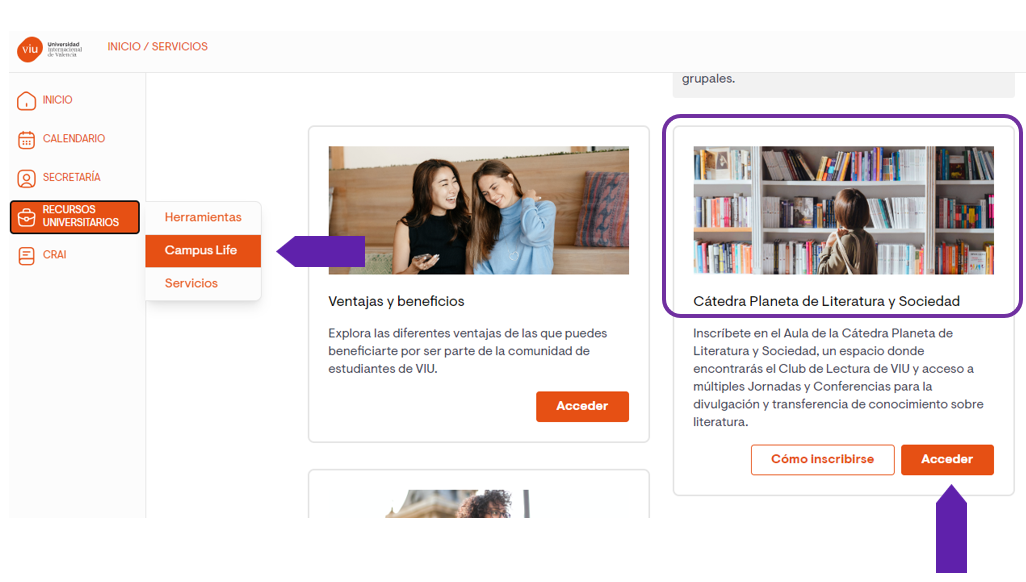
Task: Click the Calendario calendar icon
Action: [x=26, y=139]
